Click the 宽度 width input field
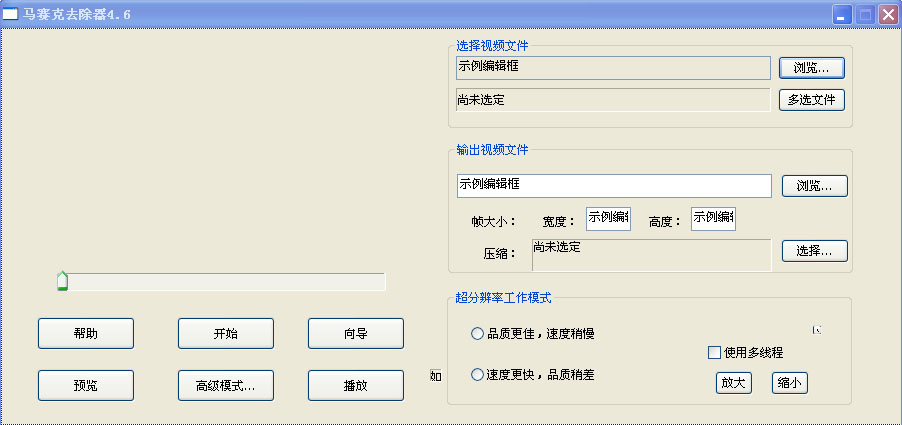 pyautogui.click(x=608, y=219)
